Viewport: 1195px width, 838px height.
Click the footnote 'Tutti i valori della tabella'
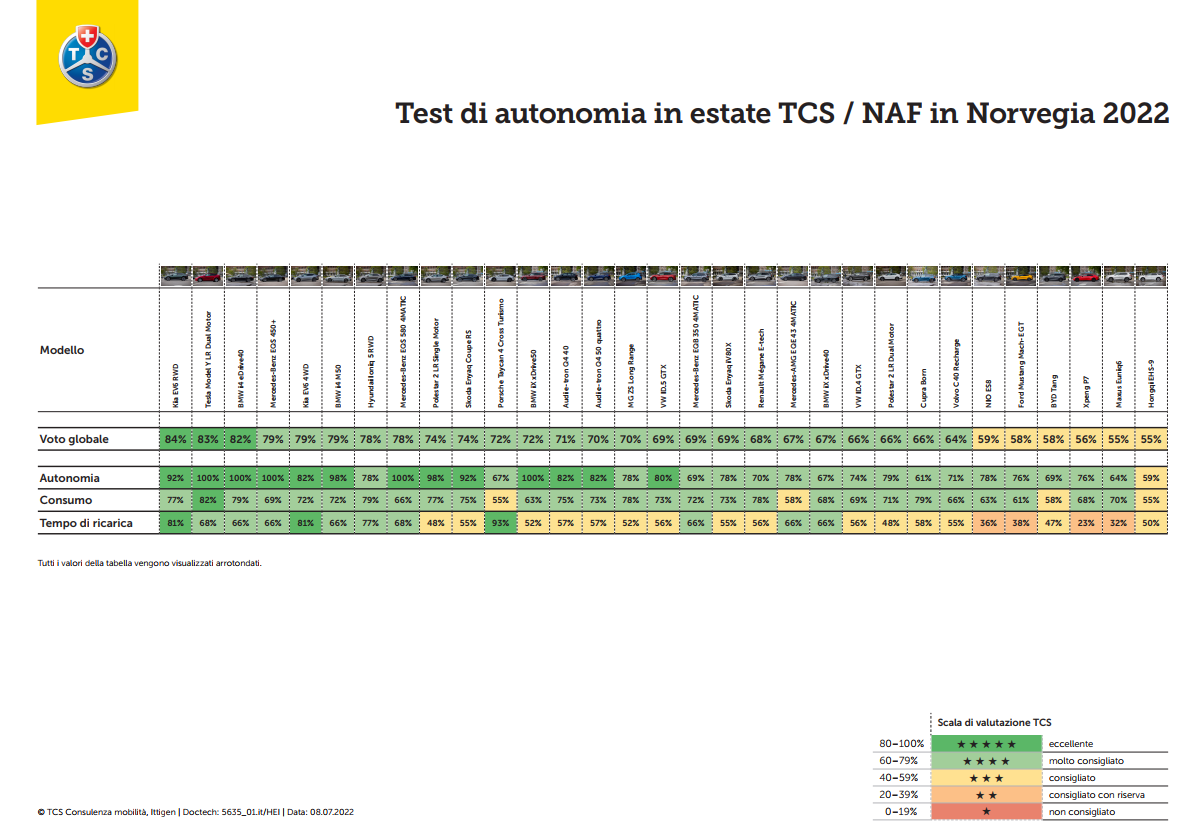pos(149,563)
